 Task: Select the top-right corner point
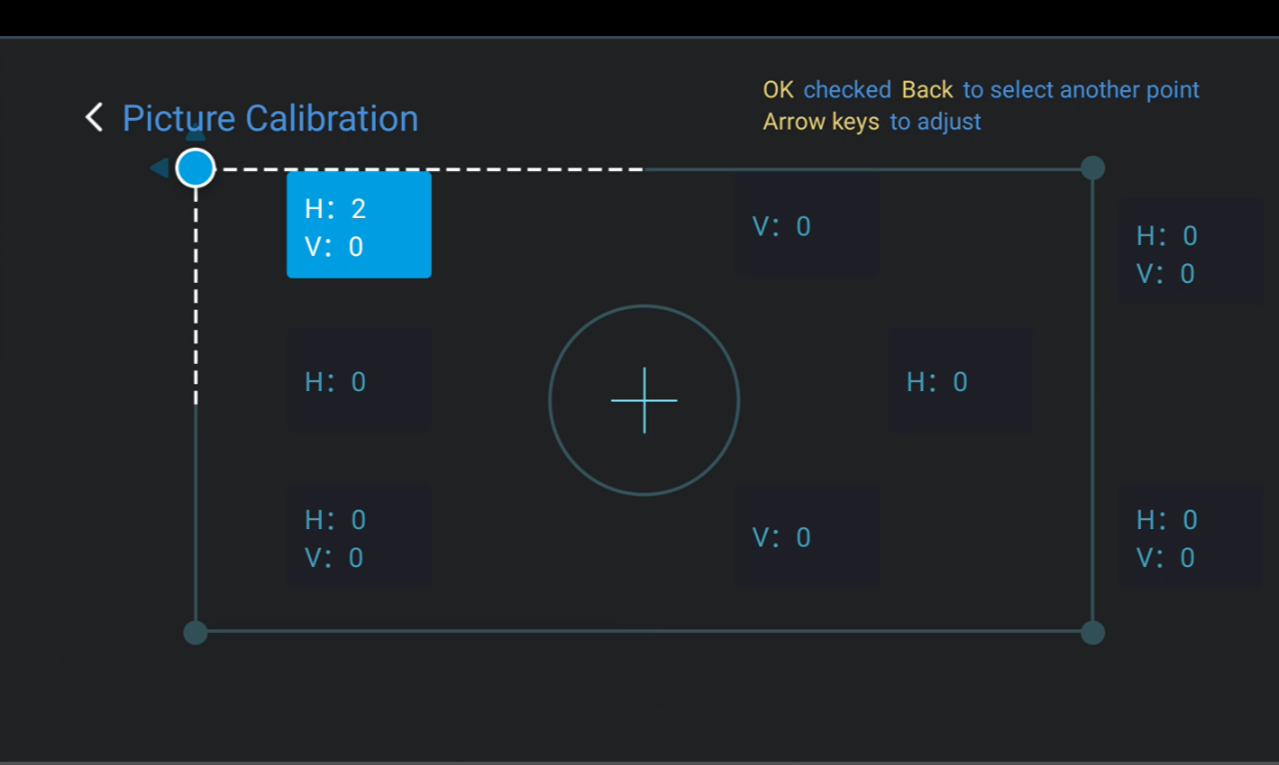coord(1093,168)
